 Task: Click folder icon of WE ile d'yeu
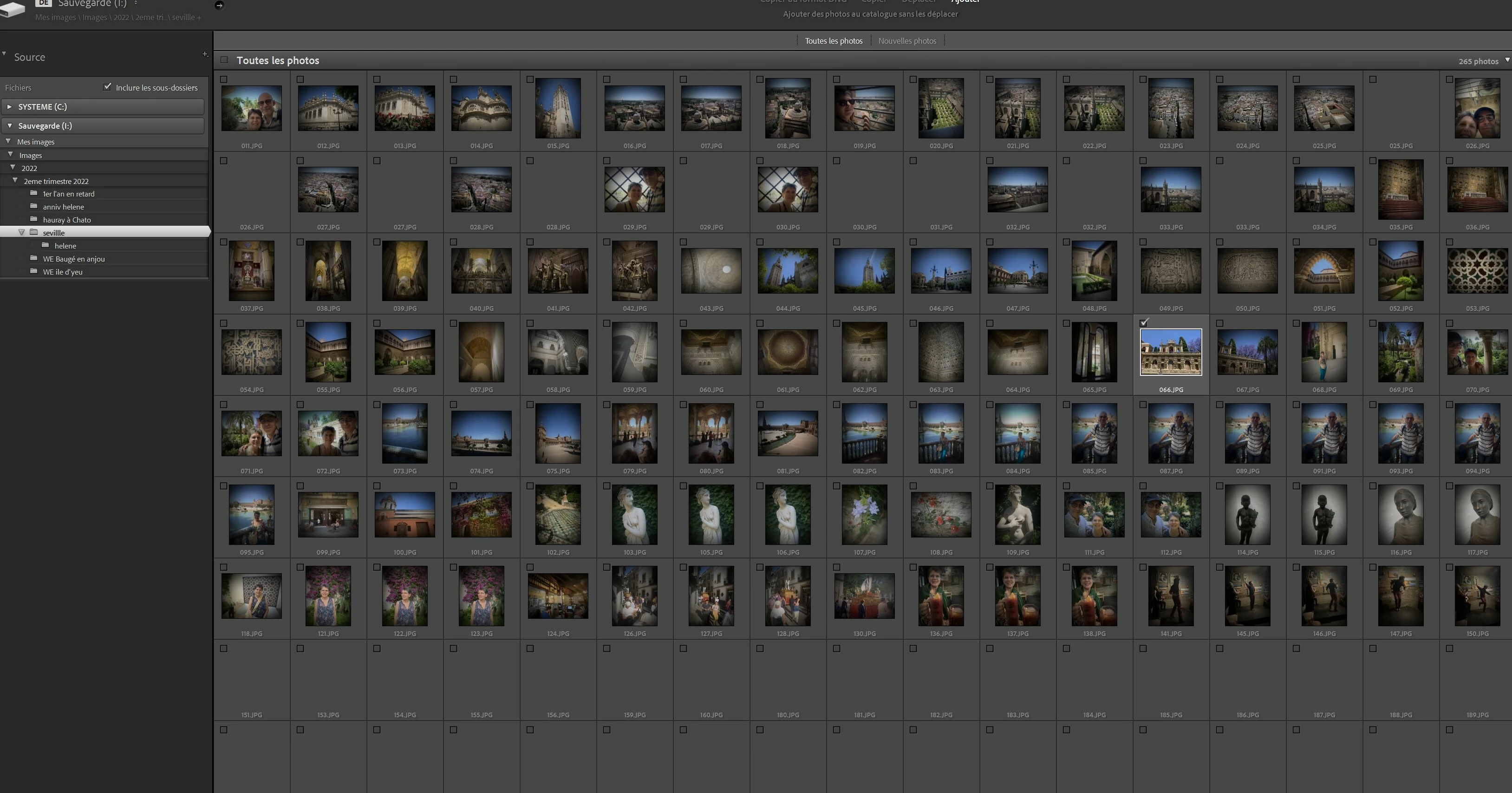(34, 271)
